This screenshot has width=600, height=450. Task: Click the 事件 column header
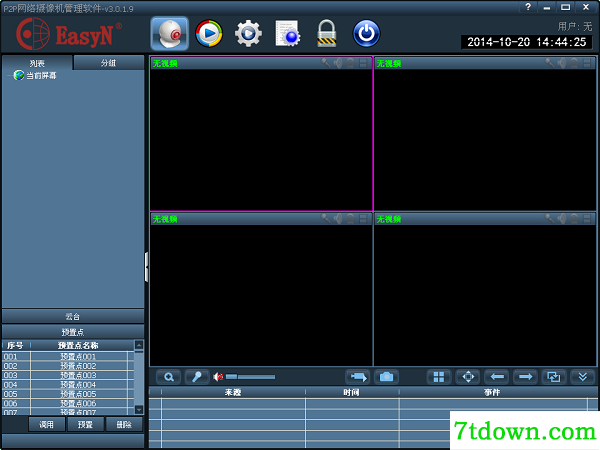[x=492, y=392]
